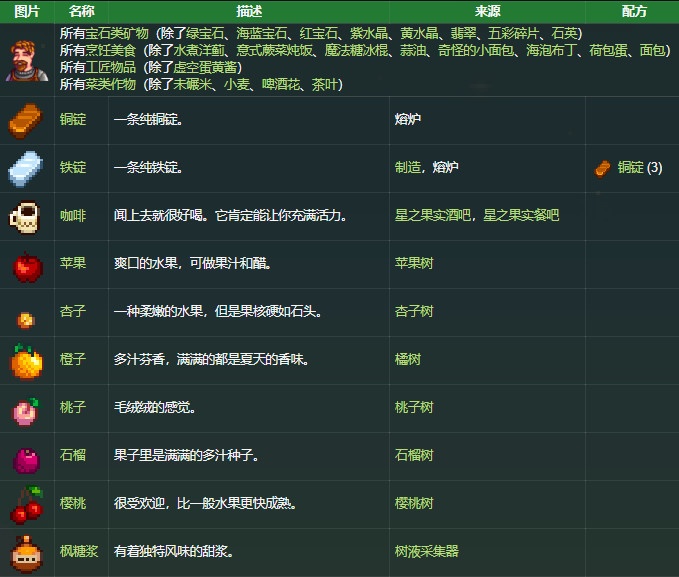Open the 未碾米 link

[192, 84]
